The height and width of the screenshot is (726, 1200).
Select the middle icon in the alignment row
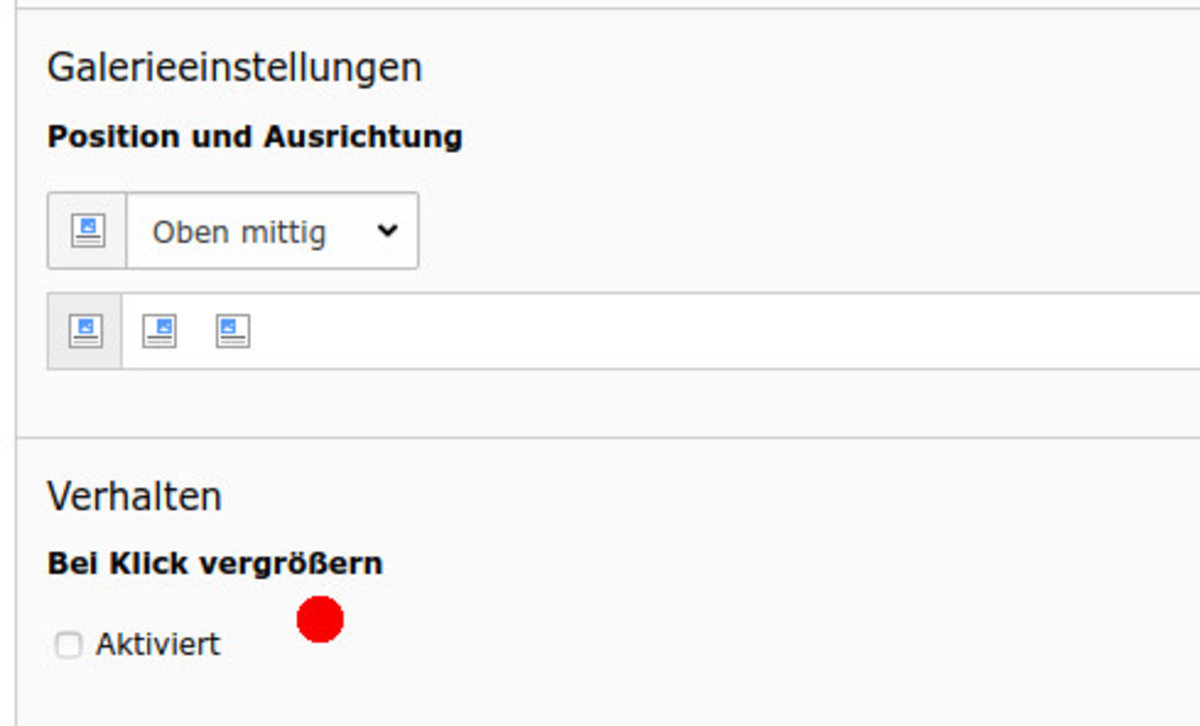click(159, 331)
